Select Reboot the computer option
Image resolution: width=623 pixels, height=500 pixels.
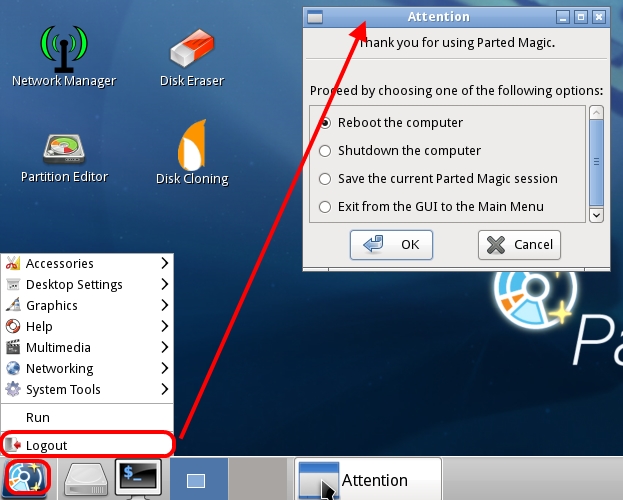pos(391,123)
